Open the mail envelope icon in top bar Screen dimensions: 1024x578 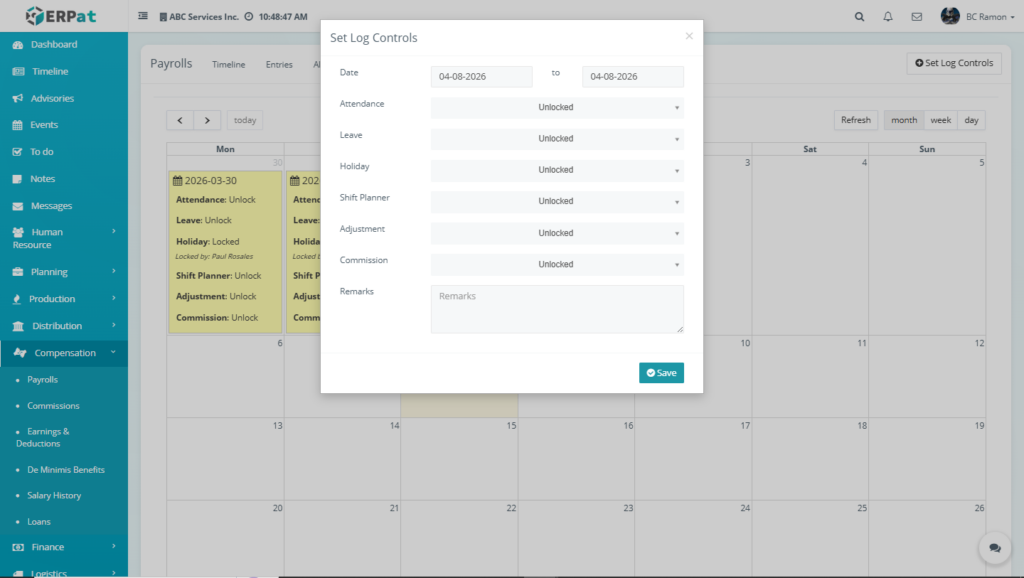(x=917, y=17)
